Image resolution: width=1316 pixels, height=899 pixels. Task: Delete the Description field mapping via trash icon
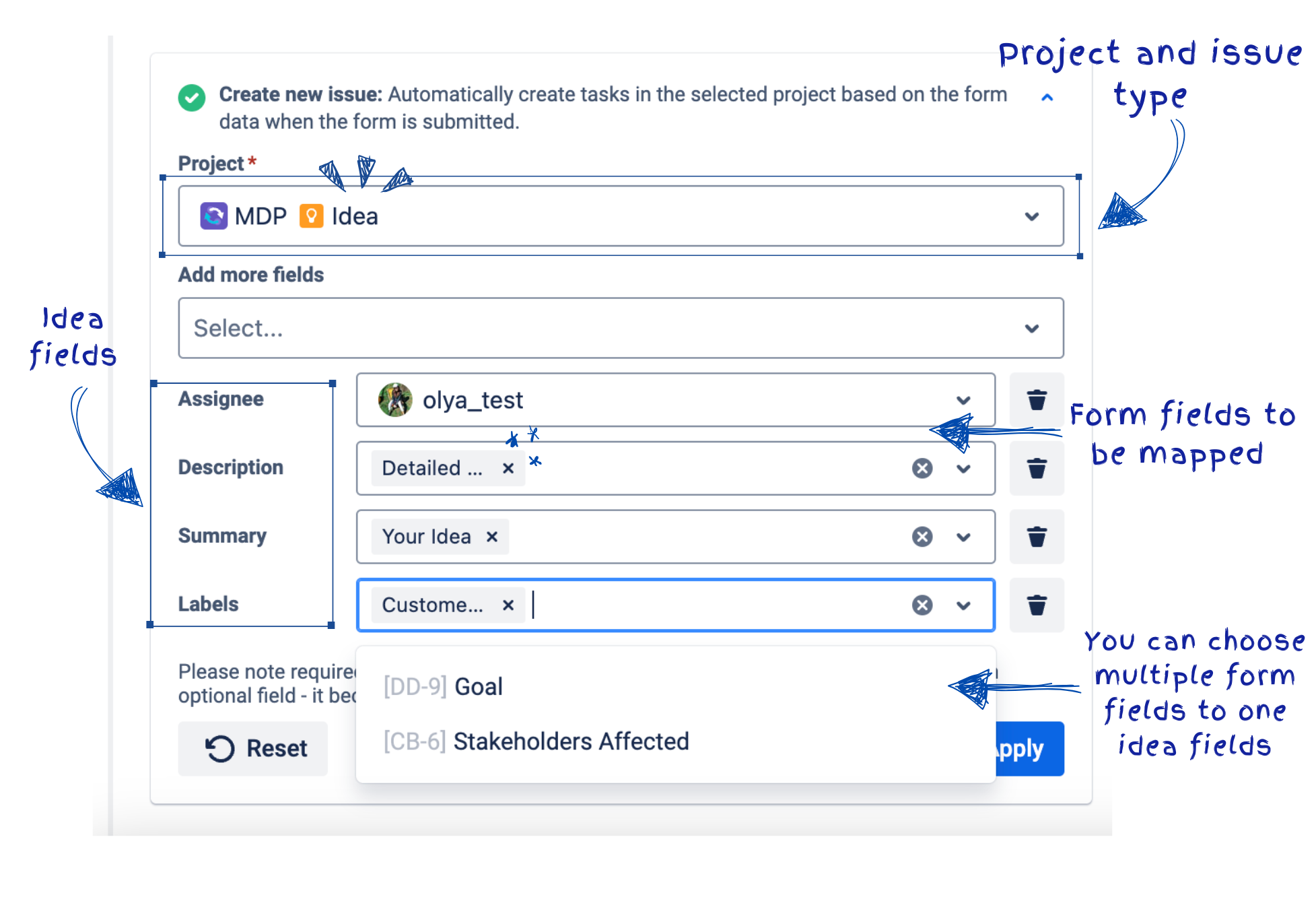[x=1036, y=469]
